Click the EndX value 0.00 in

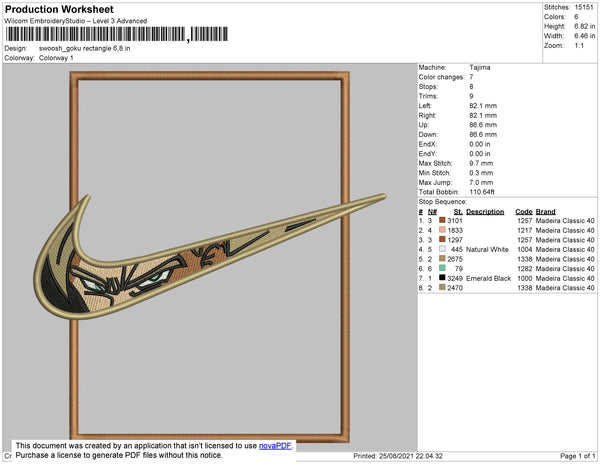(480, 144)
